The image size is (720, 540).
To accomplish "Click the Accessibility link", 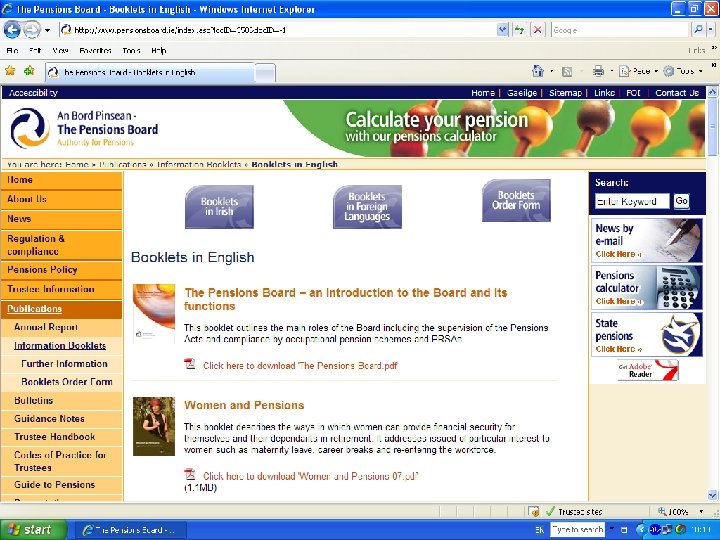I will [x=33, y=93].
